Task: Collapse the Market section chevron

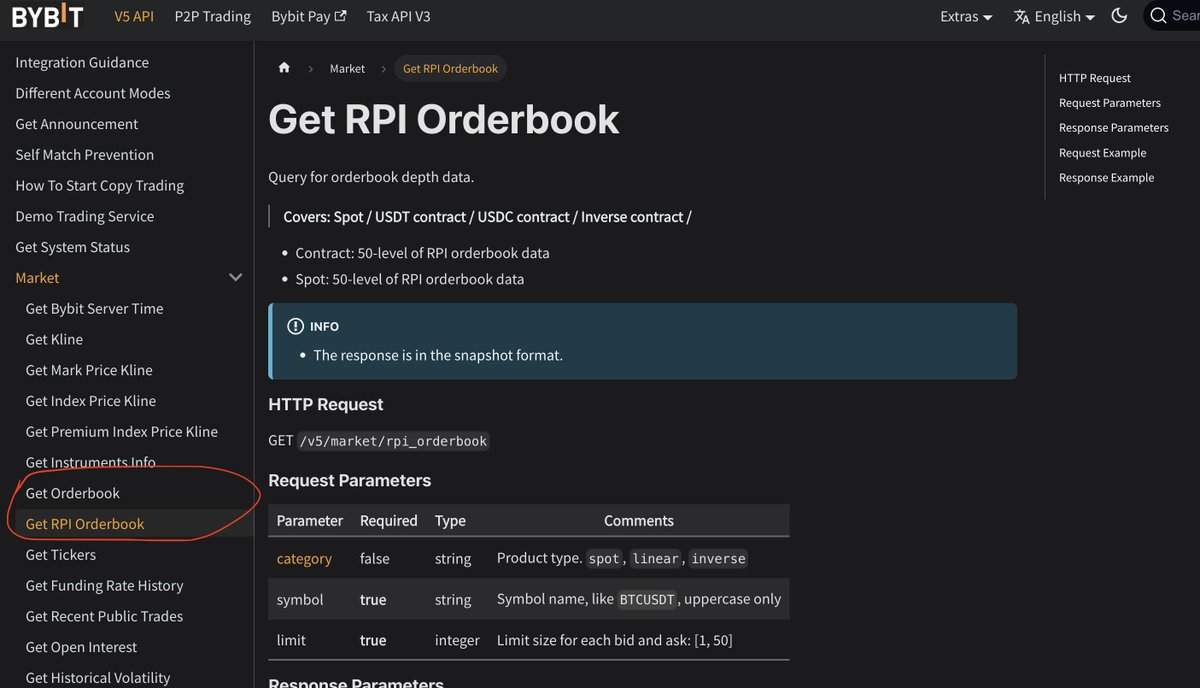Action: [236, 277]
